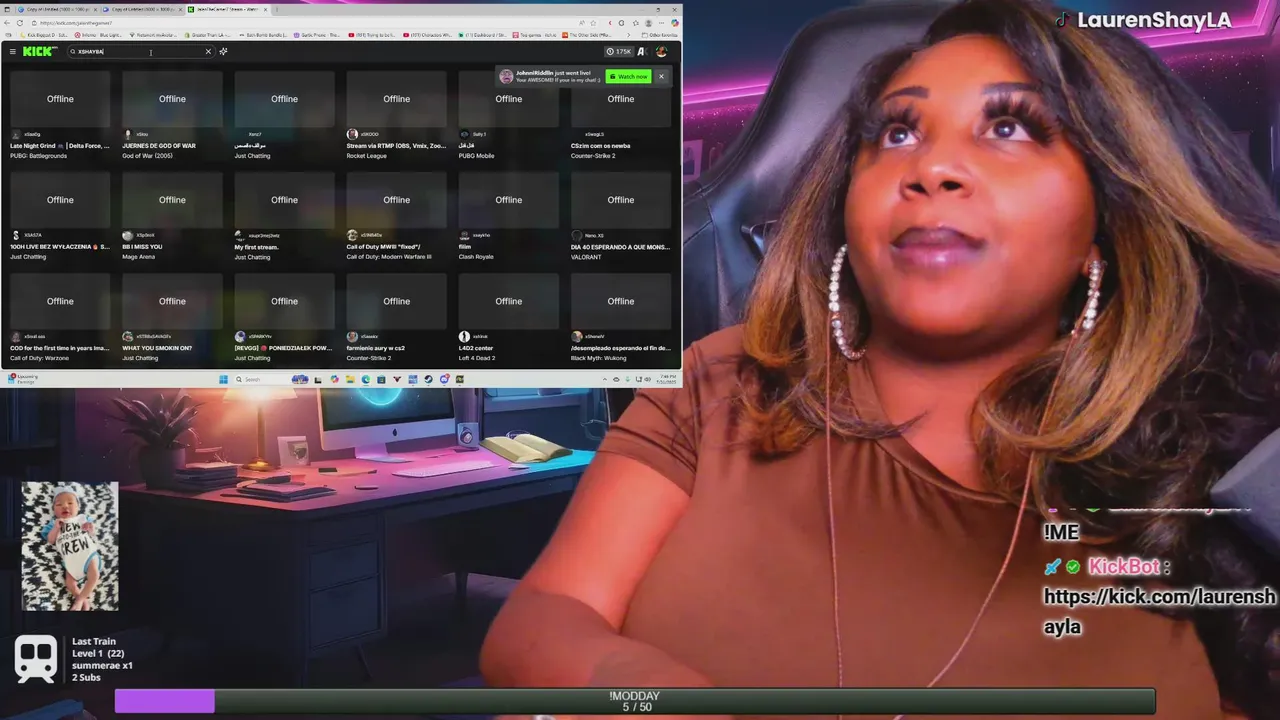1280x720 pixels.
Task: Open the PUBG Mobile category link
Action: [x=476, y=156]
